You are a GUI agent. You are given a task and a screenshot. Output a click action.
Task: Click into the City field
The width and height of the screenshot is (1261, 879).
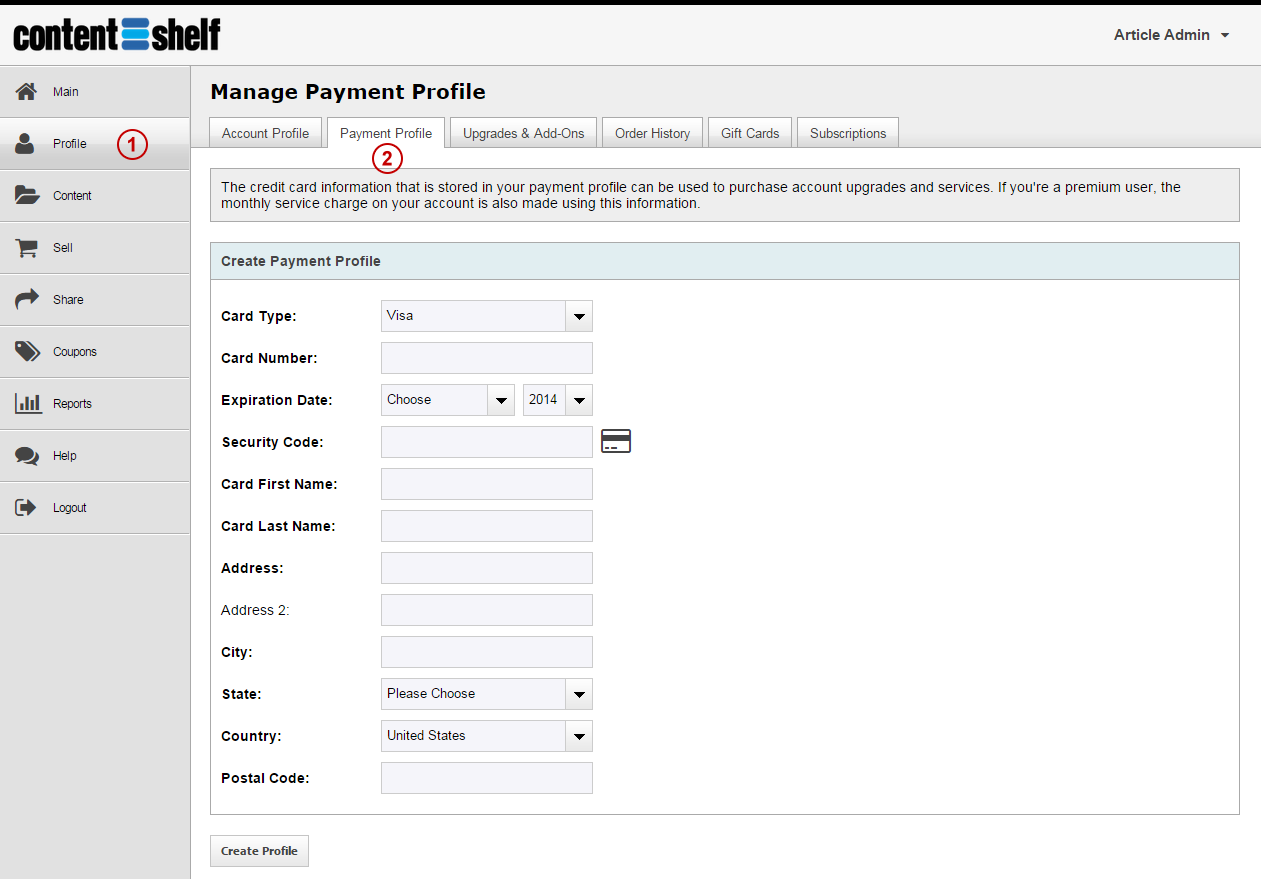click(x=487, y=652)
